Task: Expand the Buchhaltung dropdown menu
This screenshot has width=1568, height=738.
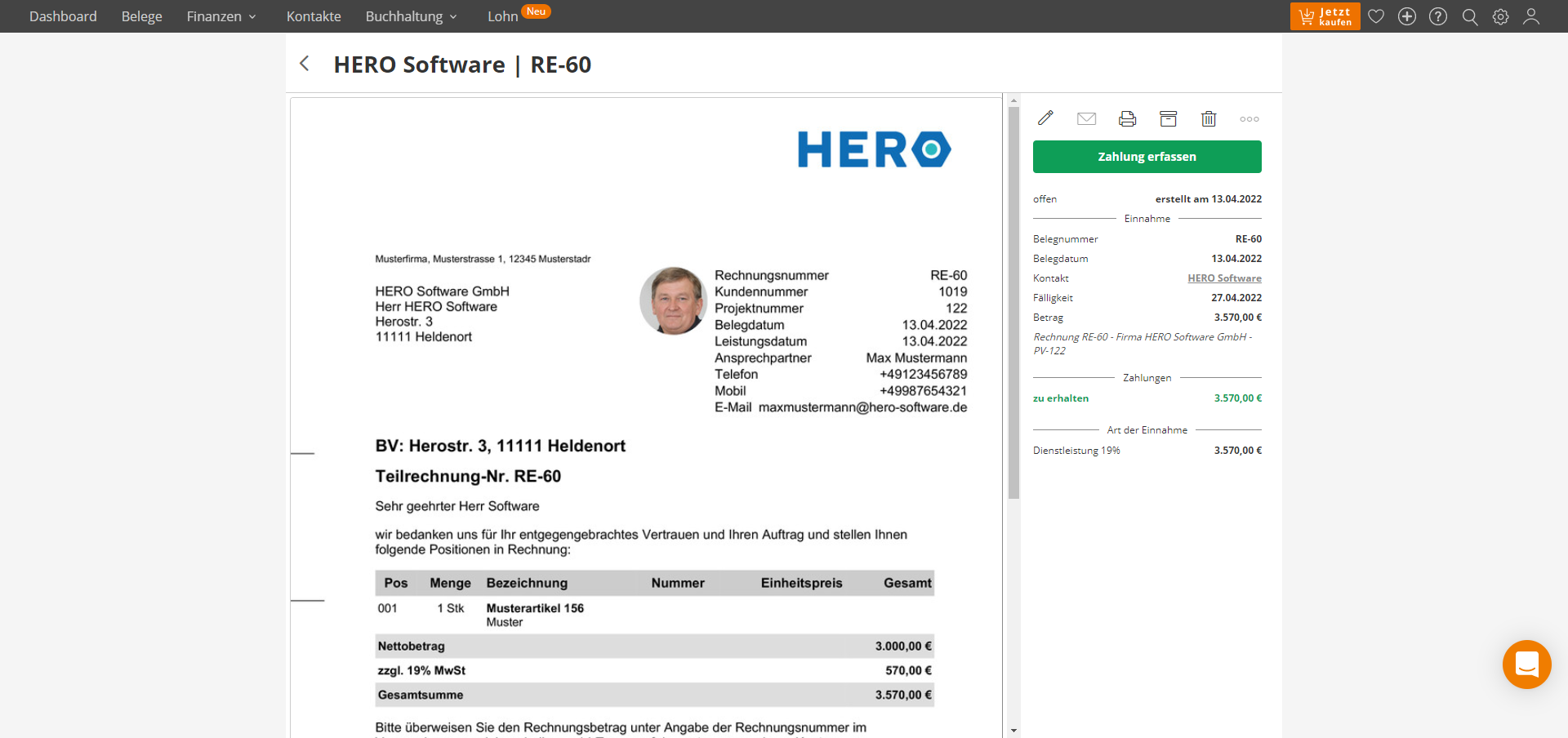Action: point(411,16)
